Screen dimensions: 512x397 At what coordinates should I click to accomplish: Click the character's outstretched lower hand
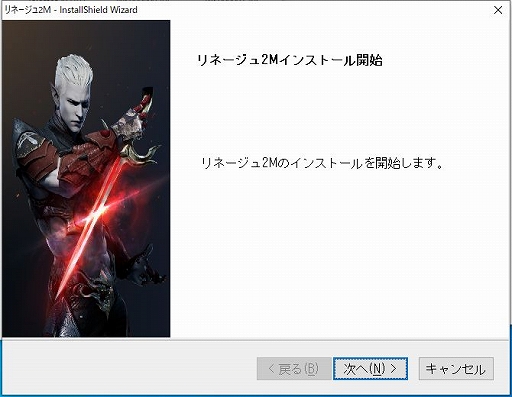click(x=147, y=270)
